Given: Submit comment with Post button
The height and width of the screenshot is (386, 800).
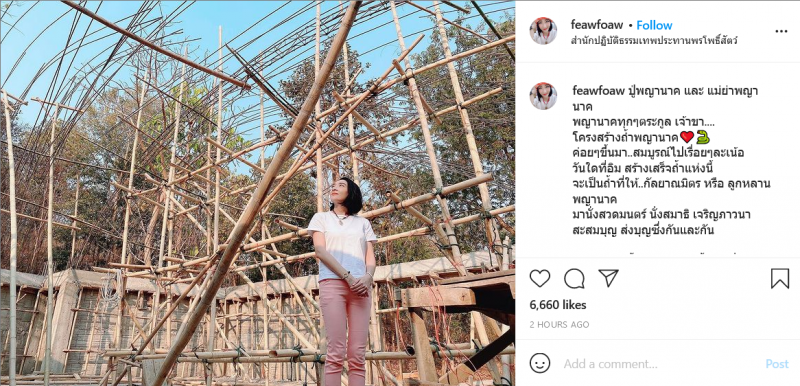Looking at the screenshot, I should coord(777,364).
